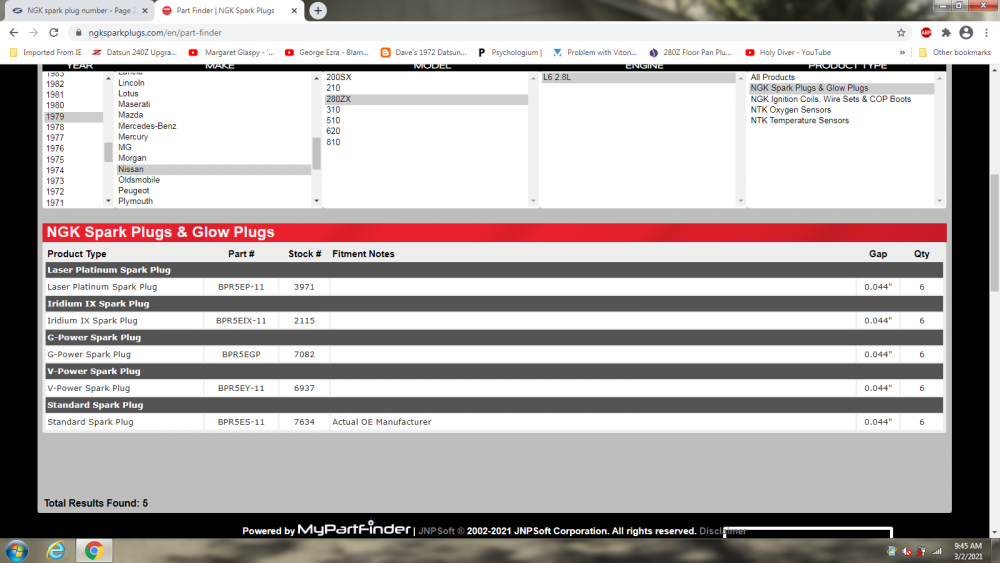
Task: Open the Disclaimer link in footer
Action: 722,530
